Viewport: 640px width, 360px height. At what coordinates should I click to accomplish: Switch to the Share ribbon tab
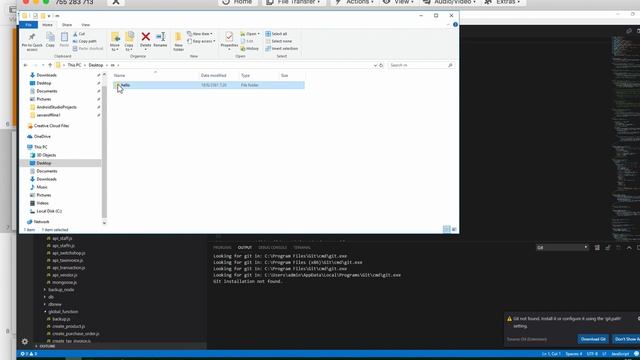[67, 25]
